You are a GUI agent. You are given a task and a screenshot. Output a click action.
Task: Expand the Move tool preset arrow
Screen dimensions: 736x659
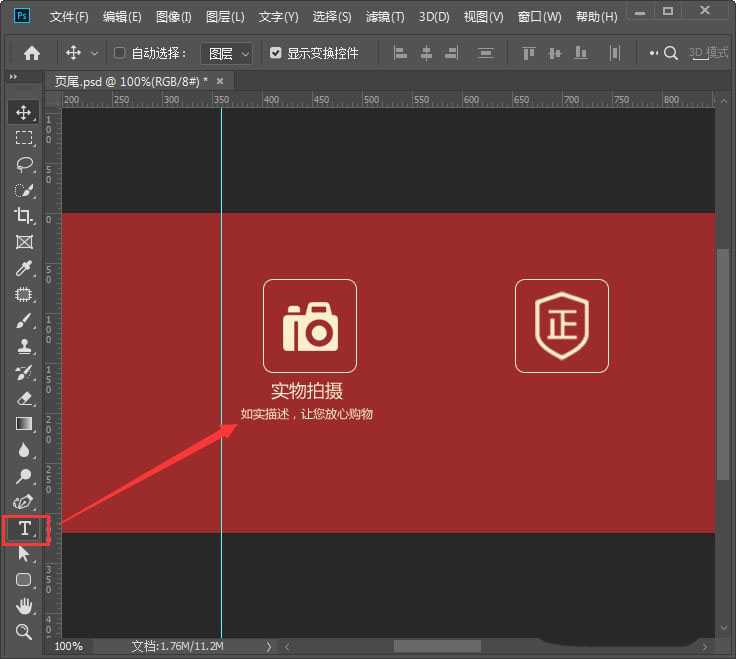(x=95, y=53)
